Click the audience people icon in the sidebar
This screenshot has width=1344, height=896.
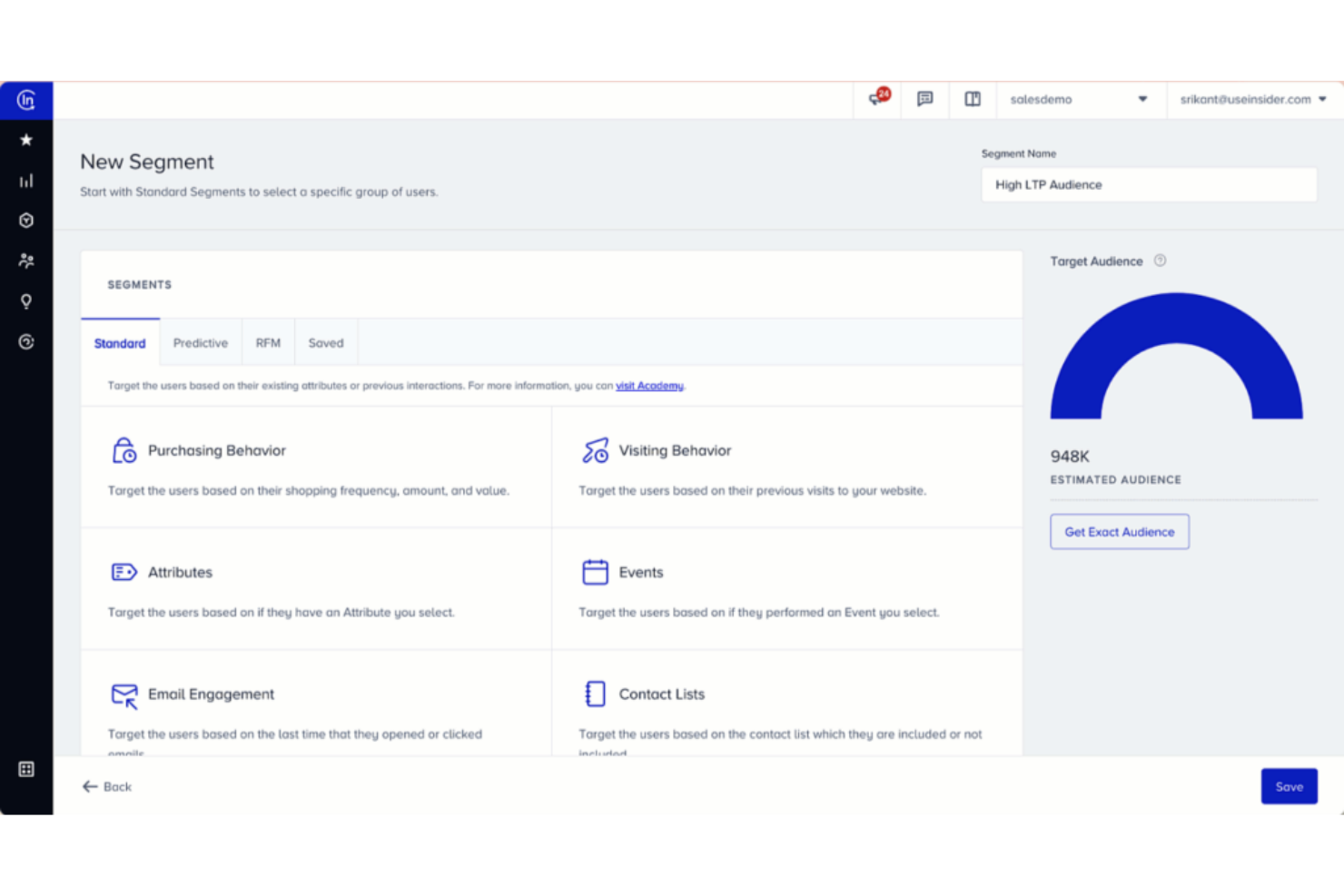pyautogui.click(x=26, y=261)
